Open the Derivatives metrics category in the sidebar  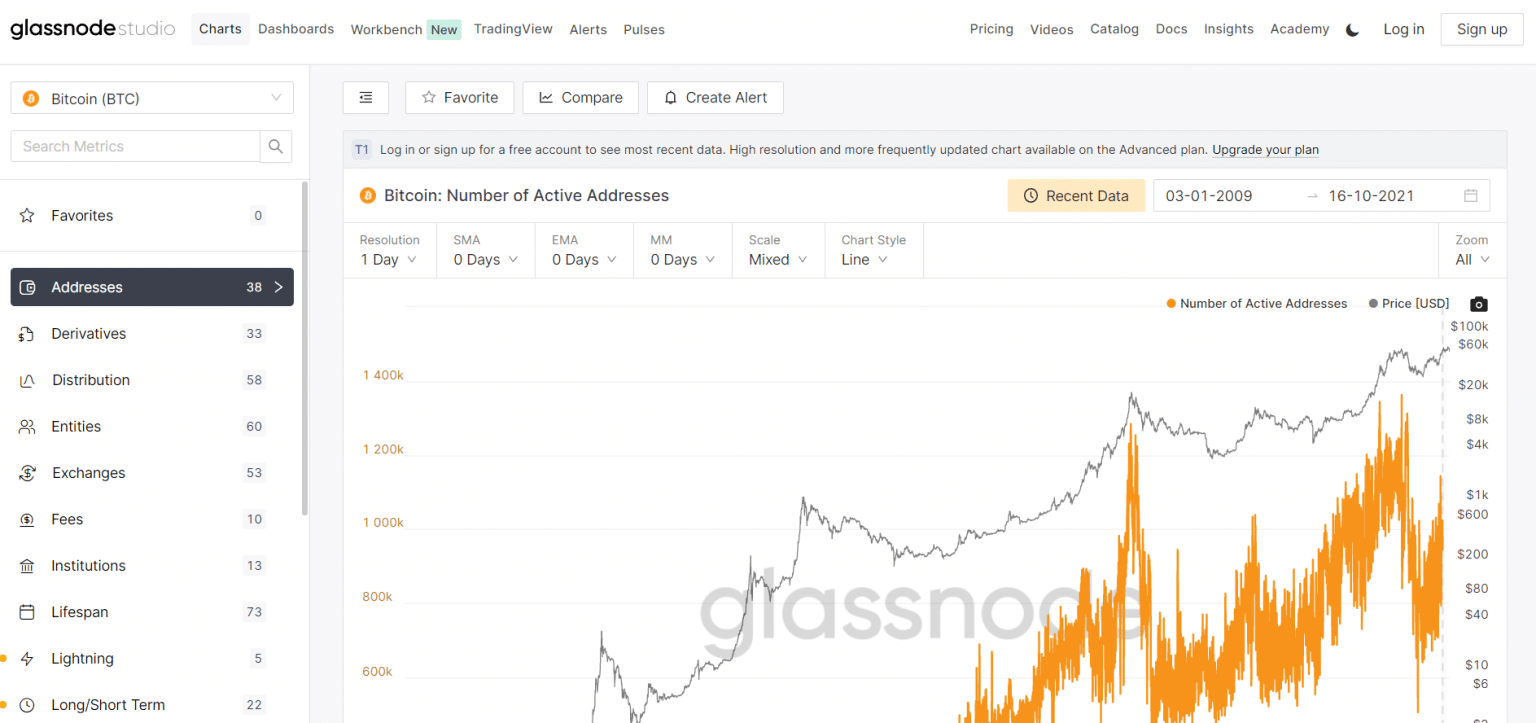coord(89,333)
